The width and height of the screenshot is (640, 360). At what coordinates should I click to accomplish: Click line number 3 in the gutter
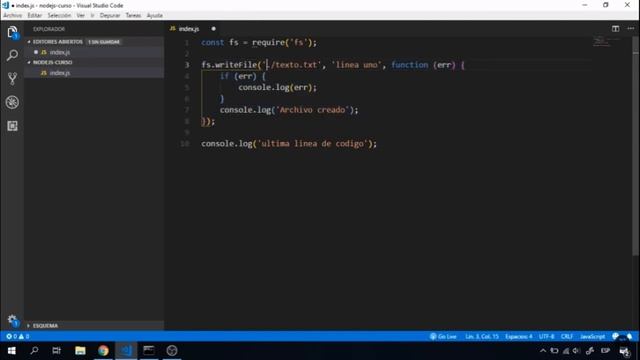[x=187, y=65]
